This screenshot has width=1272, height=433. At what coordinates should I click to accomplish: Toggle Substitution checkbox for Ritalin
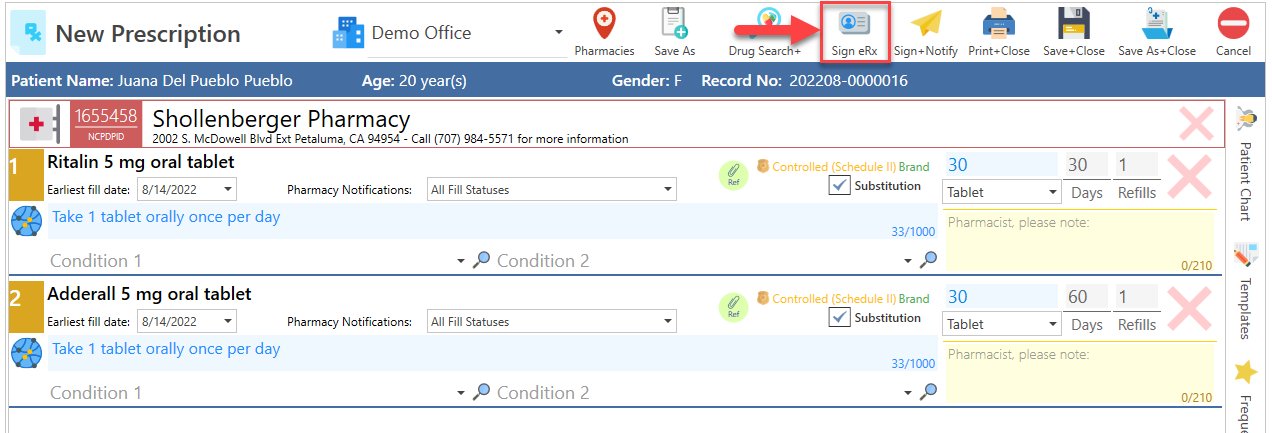pos(839,186)
